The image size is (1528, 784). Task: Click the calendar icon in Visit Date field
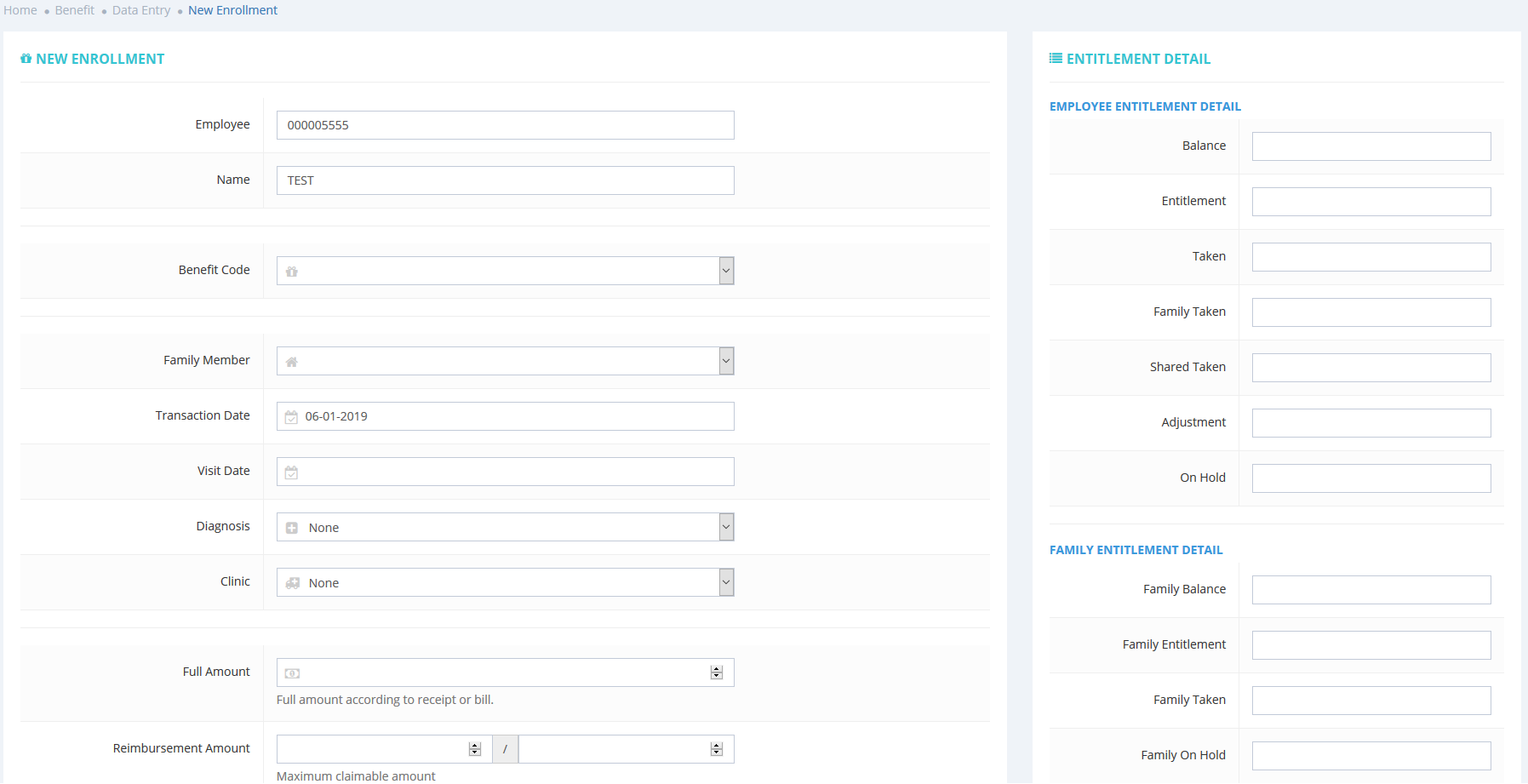click(291, 472)
